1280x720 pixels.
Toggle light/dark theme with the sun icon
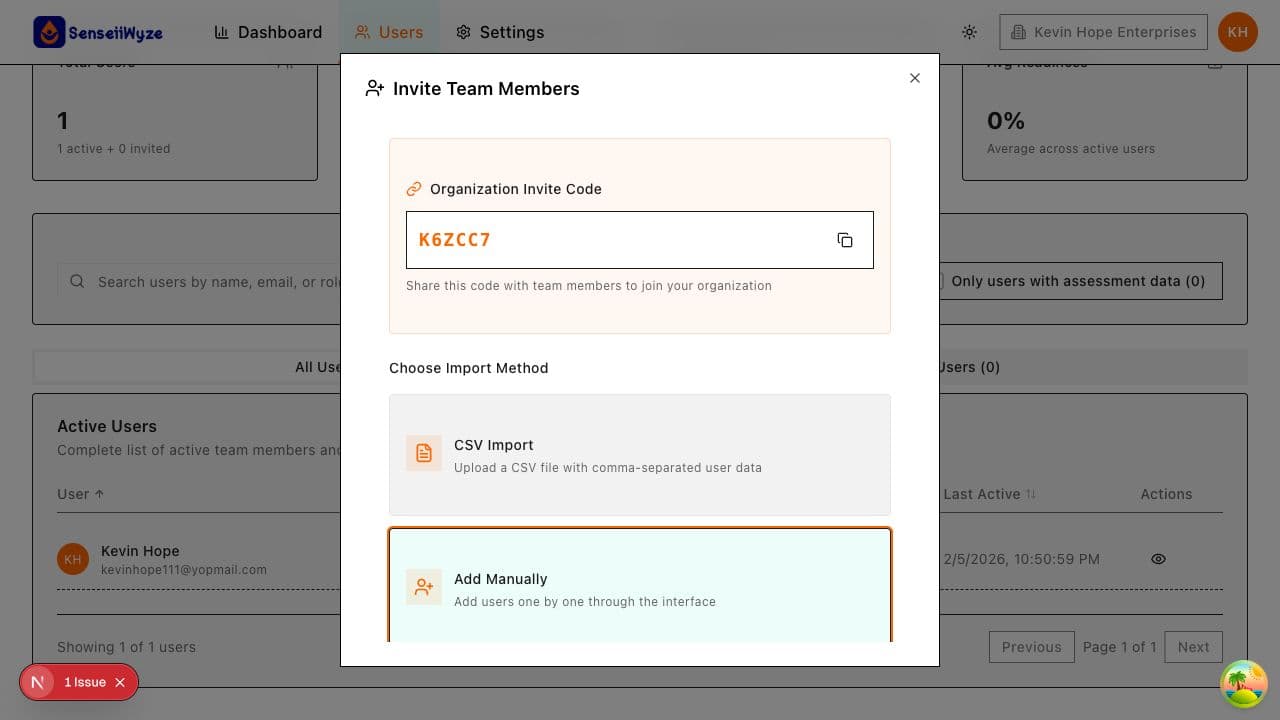tap(969, 32)
